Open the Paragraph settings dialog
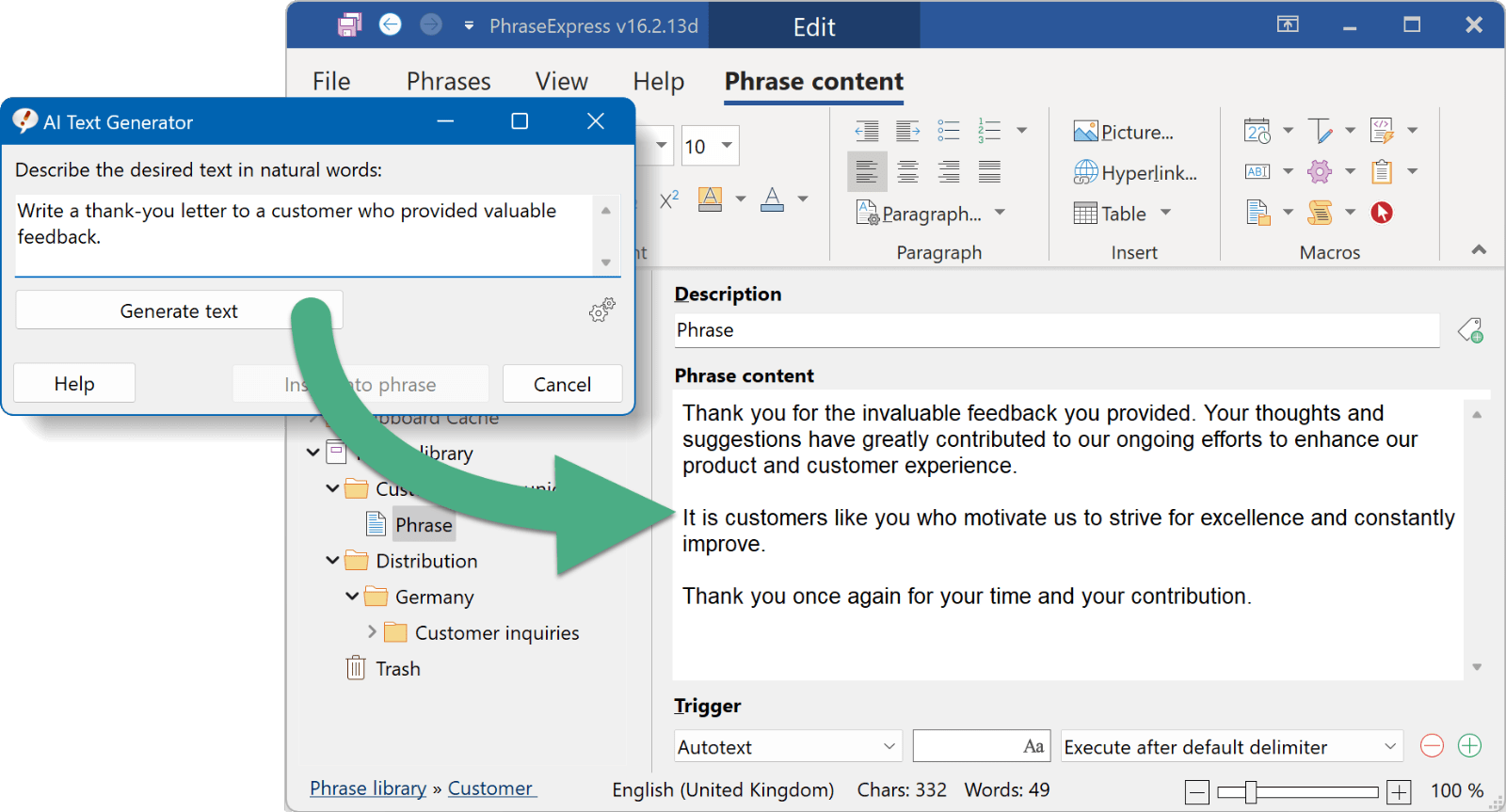This screenshot has height=812, width=1506. click(920, 214)
